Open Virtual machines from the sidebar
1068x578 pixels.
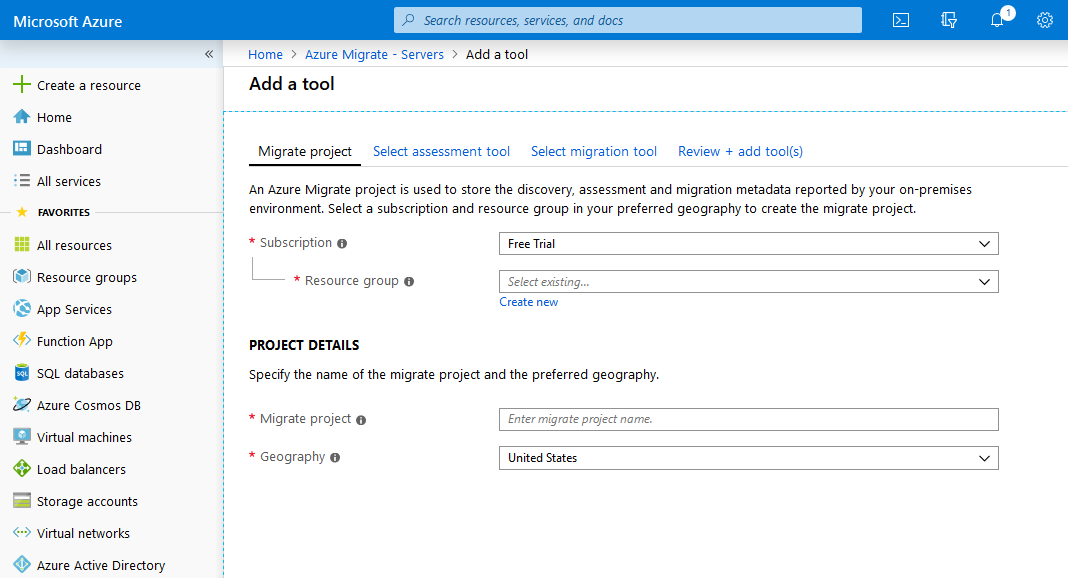click(84, 437)
